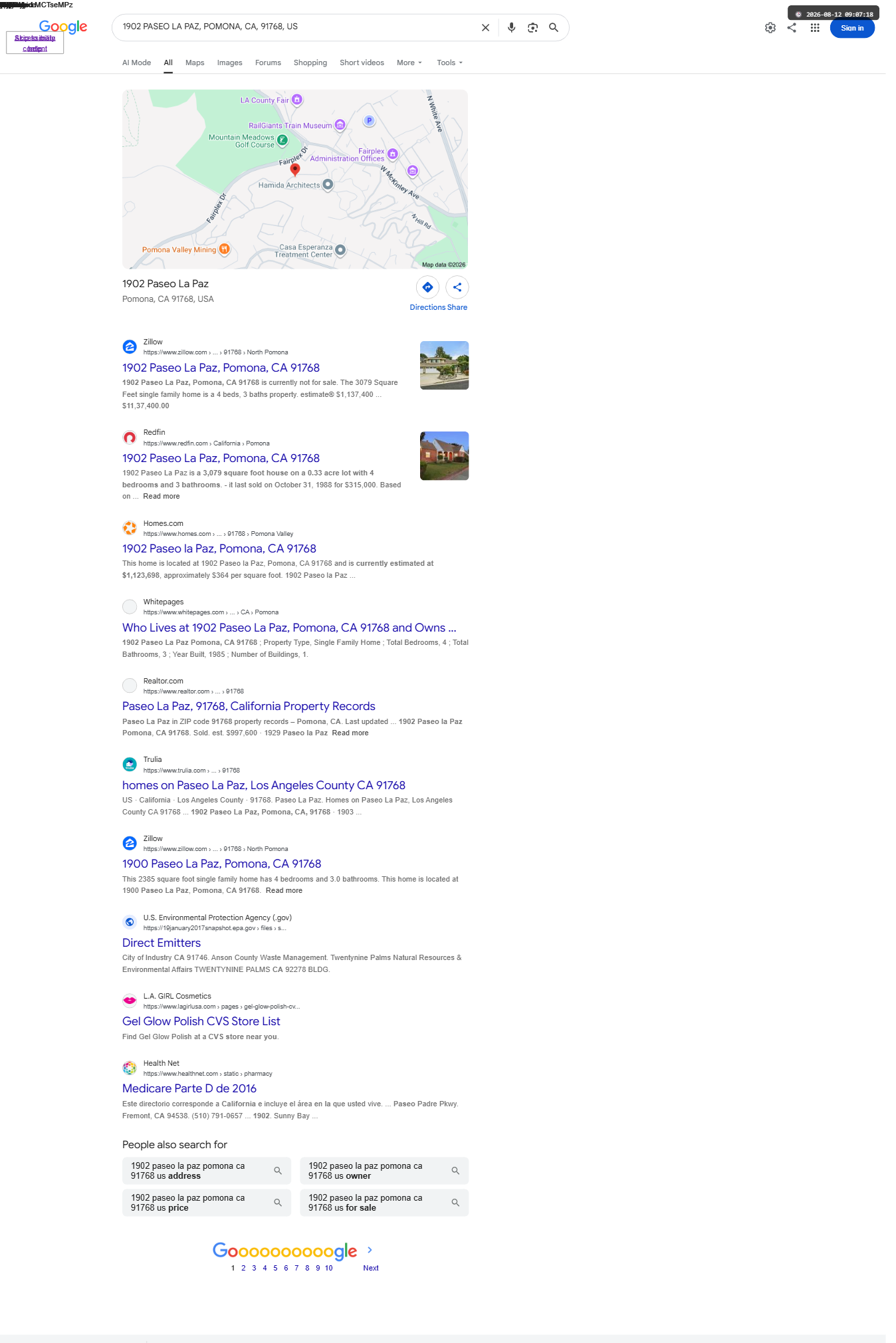Click the Mountain Meadows Golf Course pin
The image size is (896, 1343).
(x=282, y=140)
